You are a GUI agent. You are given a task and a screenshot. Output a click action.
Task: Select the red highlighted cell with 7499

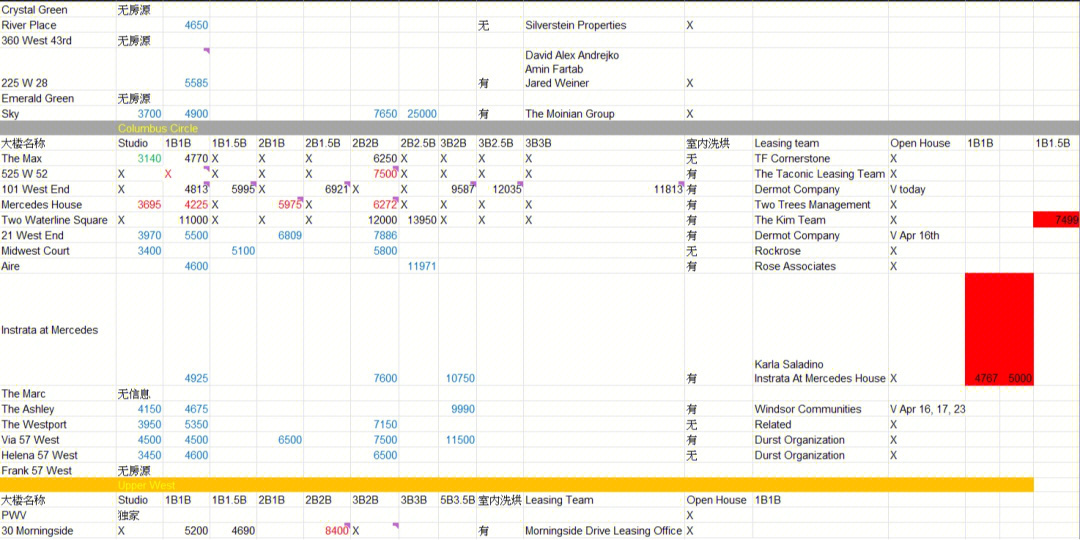[x=1057, y=220]
